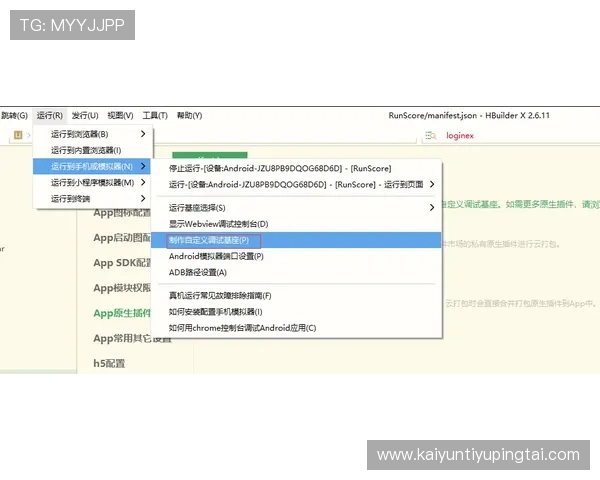This screenshot has height=480, width=600.
Task: Click the file search icon beside loginex
Action: [431, 136]
